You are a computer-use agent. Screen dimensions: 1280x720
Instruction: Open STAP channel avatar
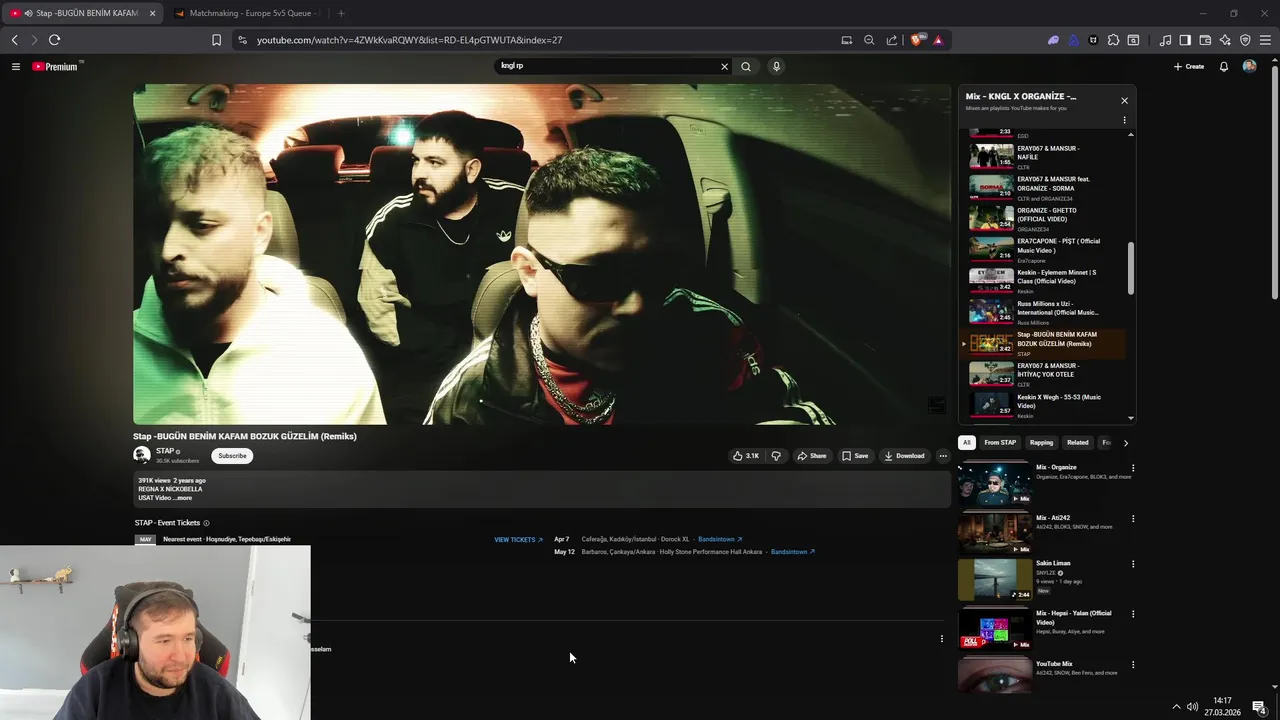coord(142,455)
